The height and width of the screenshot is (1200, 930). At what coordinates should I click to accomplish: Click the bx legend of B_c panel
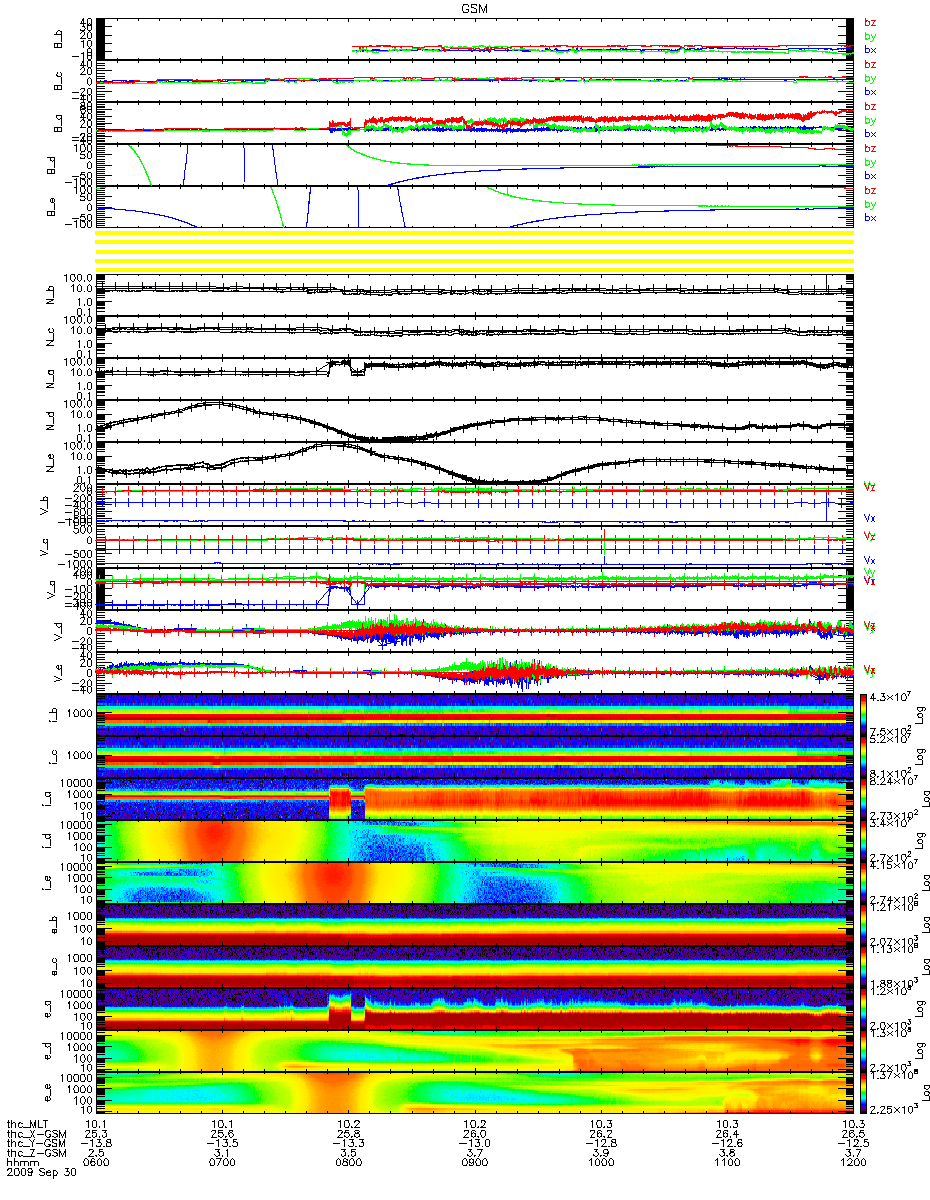[x=870, y=91]
